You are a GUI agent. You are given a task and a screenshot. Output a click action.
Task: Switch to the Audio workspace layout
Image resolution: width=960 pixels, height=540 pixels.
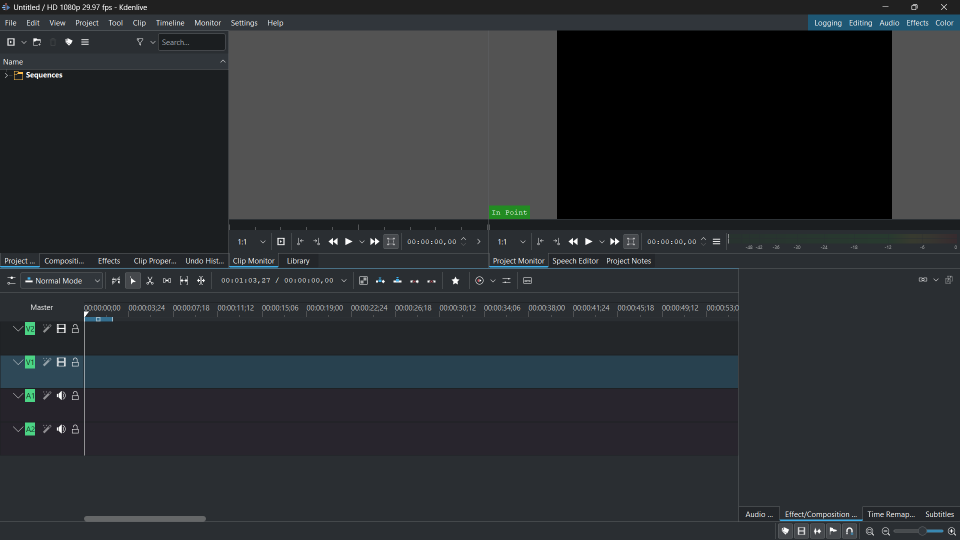889,23
